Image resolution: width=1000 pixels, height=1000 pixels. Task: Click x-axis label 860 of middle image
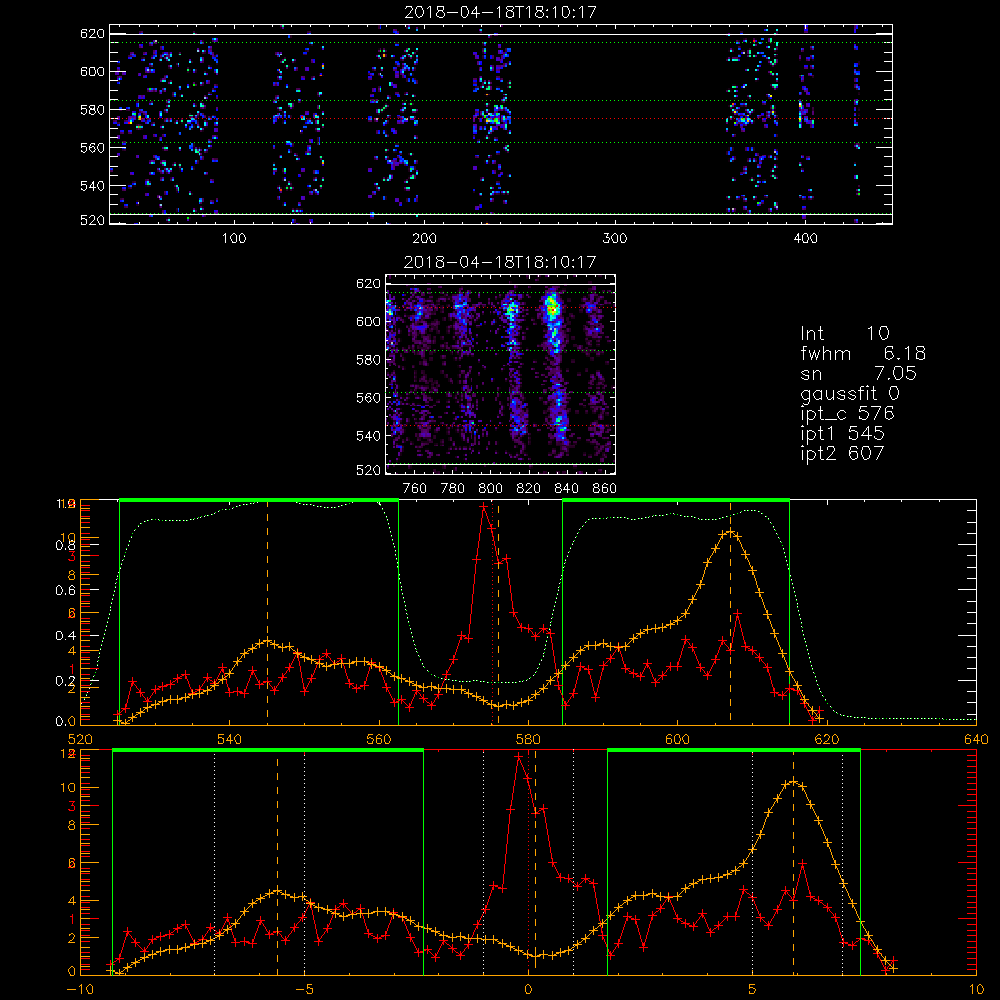click(x=605, y=489)
